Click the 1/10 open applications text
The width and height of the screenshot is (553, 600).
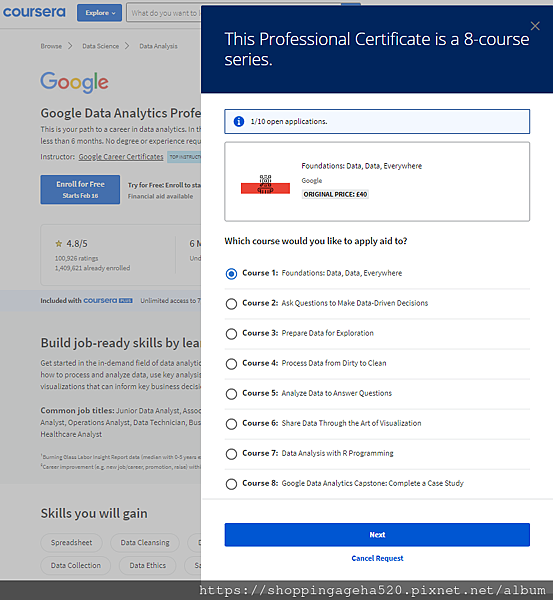(x=289, y=121)
